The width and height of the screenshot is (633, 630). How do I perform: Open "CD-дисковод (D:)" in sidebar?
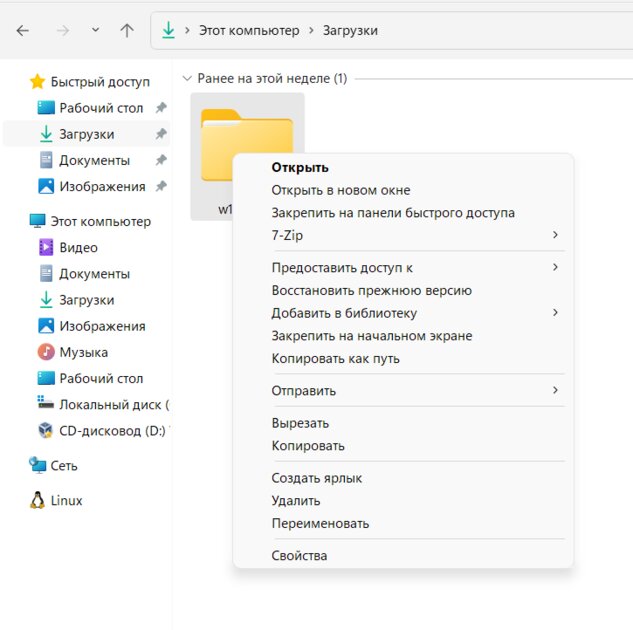[x=113, y=431]
